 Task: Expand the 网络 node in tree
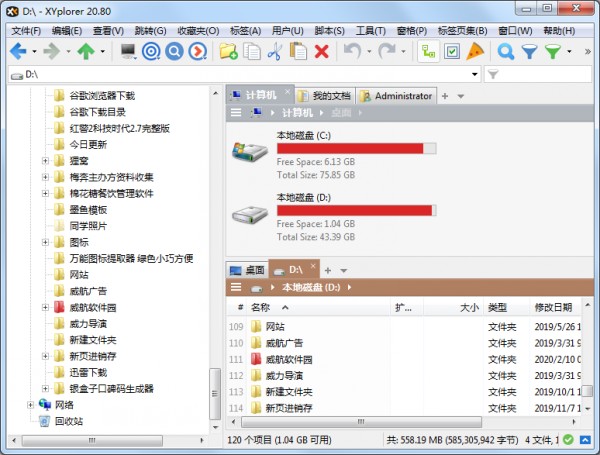30,405
